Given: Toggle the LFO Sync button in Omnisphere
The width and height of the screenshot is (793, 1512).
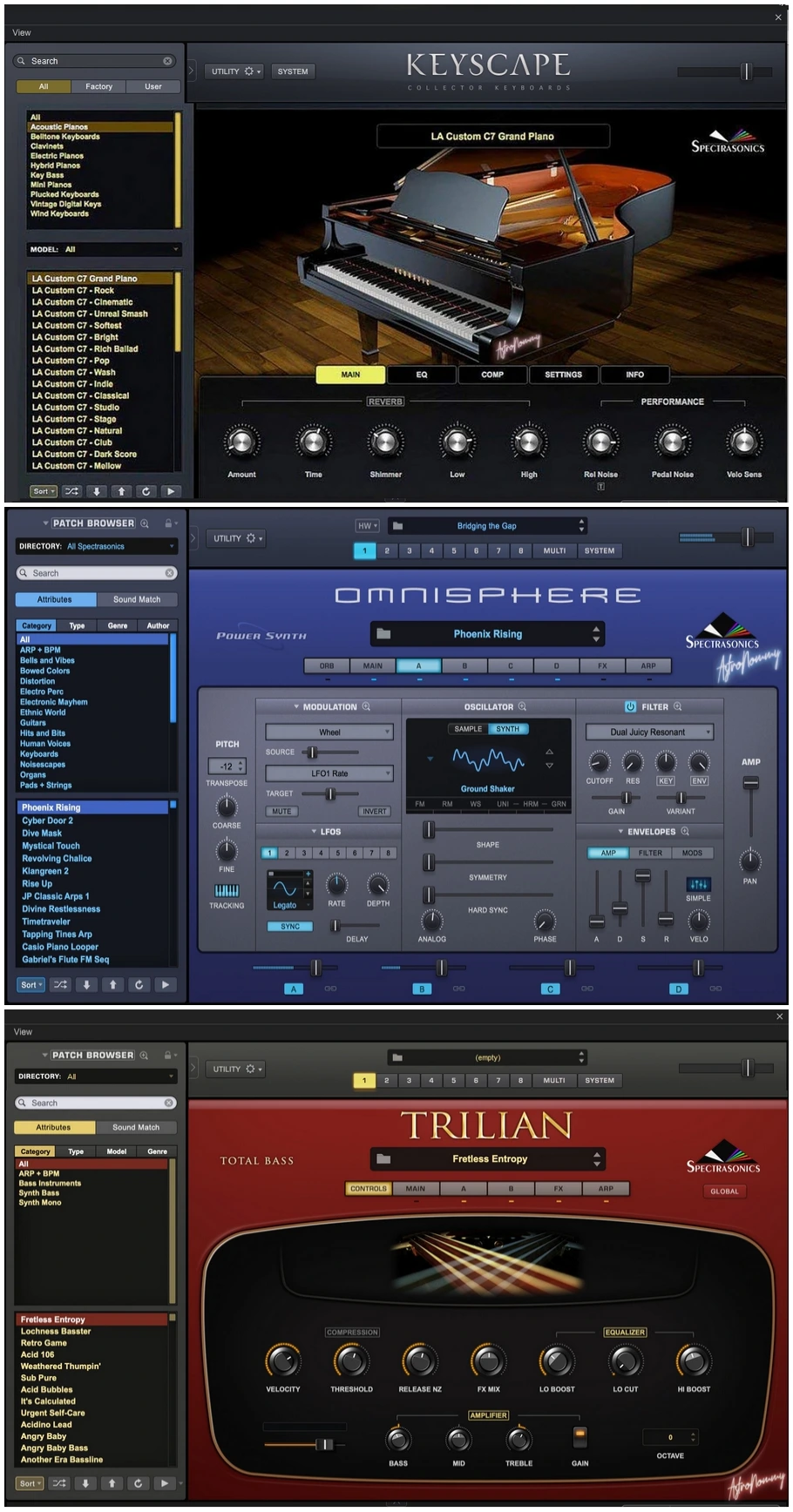Looking at the screenshot, I should pyautogui.click(x=290, y=926).
